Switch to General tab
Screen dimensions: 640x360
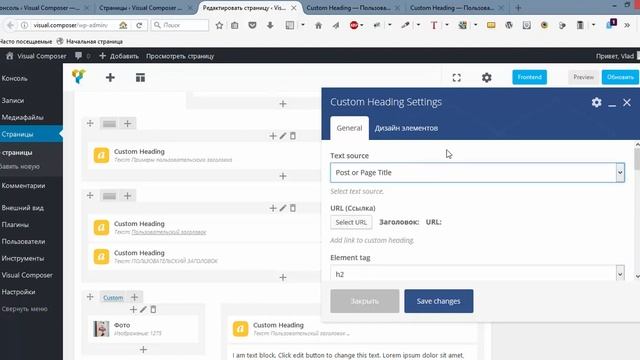click(349, 128)
